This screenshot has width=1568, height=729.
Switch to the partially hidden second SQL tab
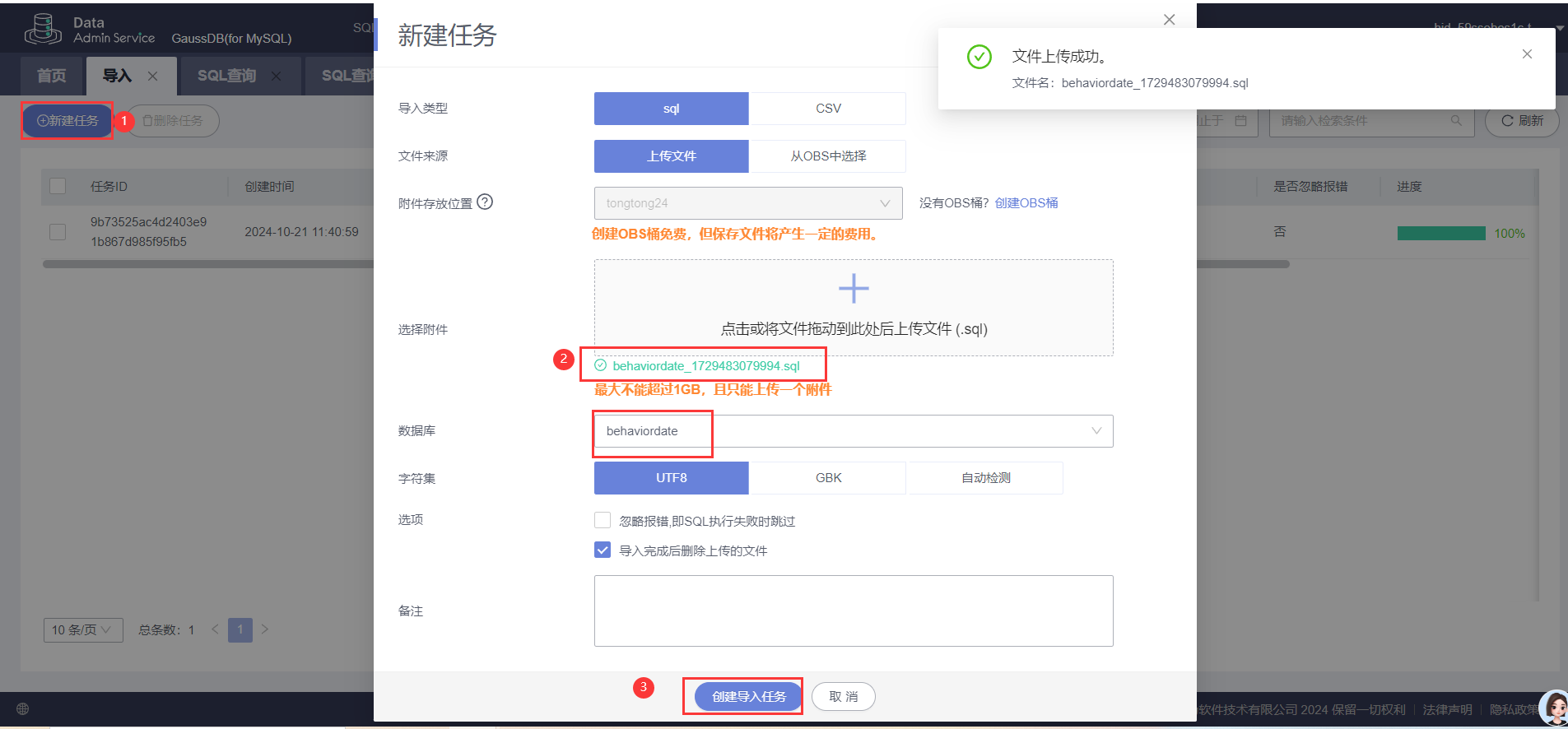pyautogui.click(x=342, y=76)
